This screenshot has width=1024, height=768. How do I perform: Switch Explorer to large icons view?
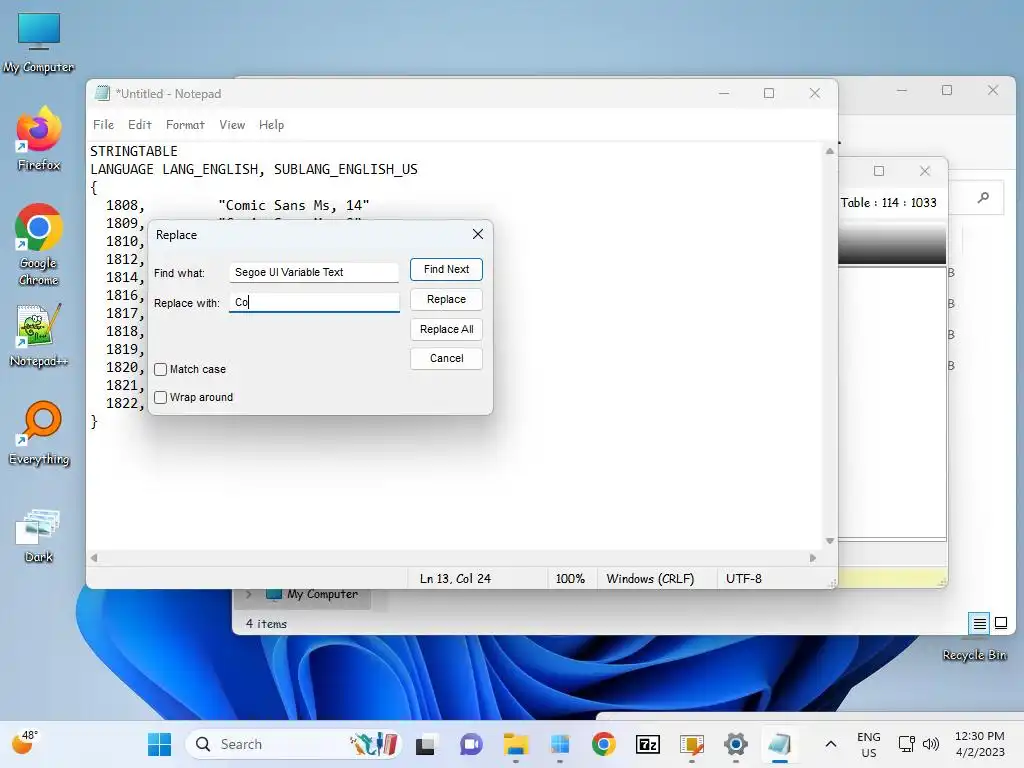[x=1000, y=623]
